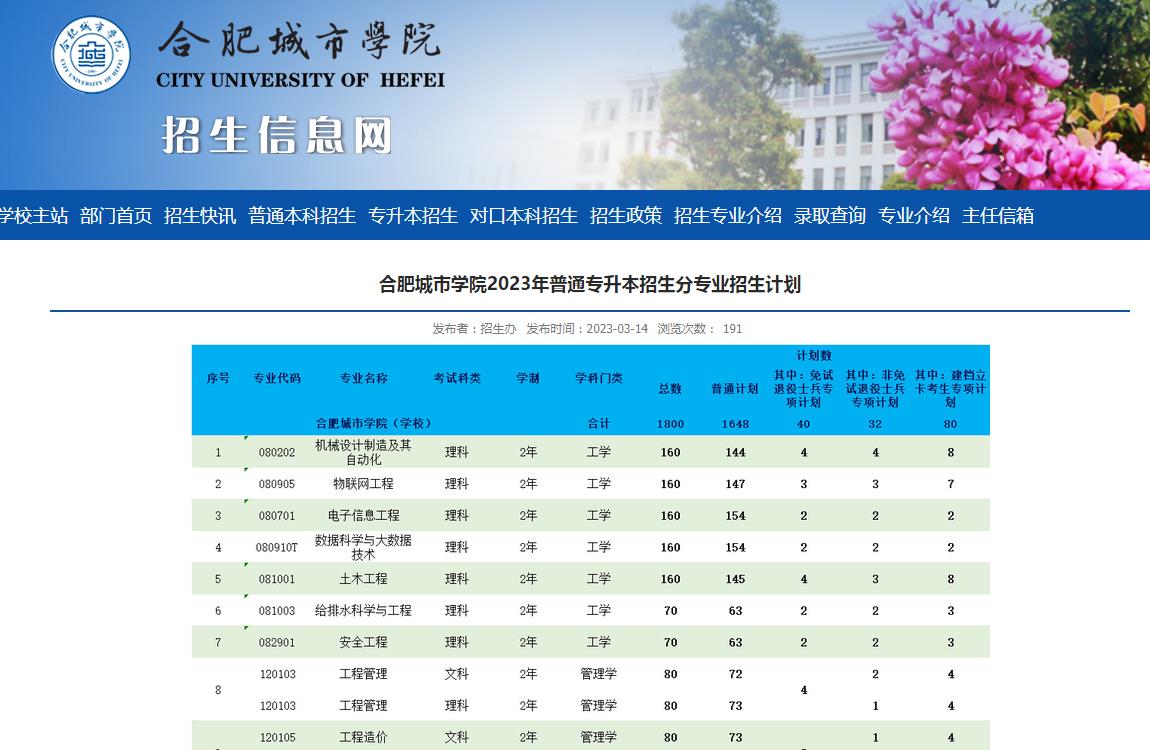Click 144 in the 机械设计 row
This screenshot has width=1150, height=750.
pos(735,452)
